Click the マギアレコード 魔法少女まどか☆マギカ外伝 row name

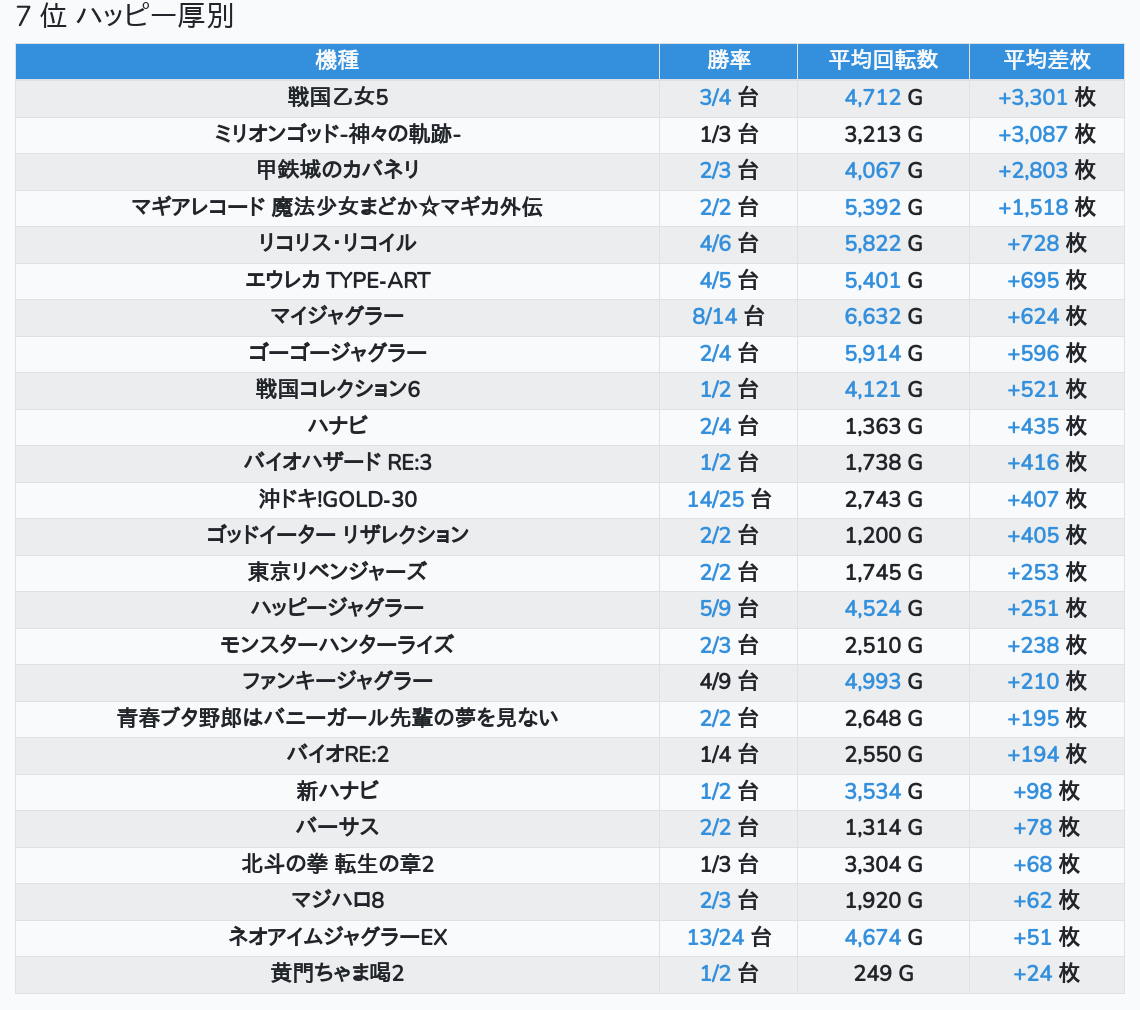click(337, 207)
